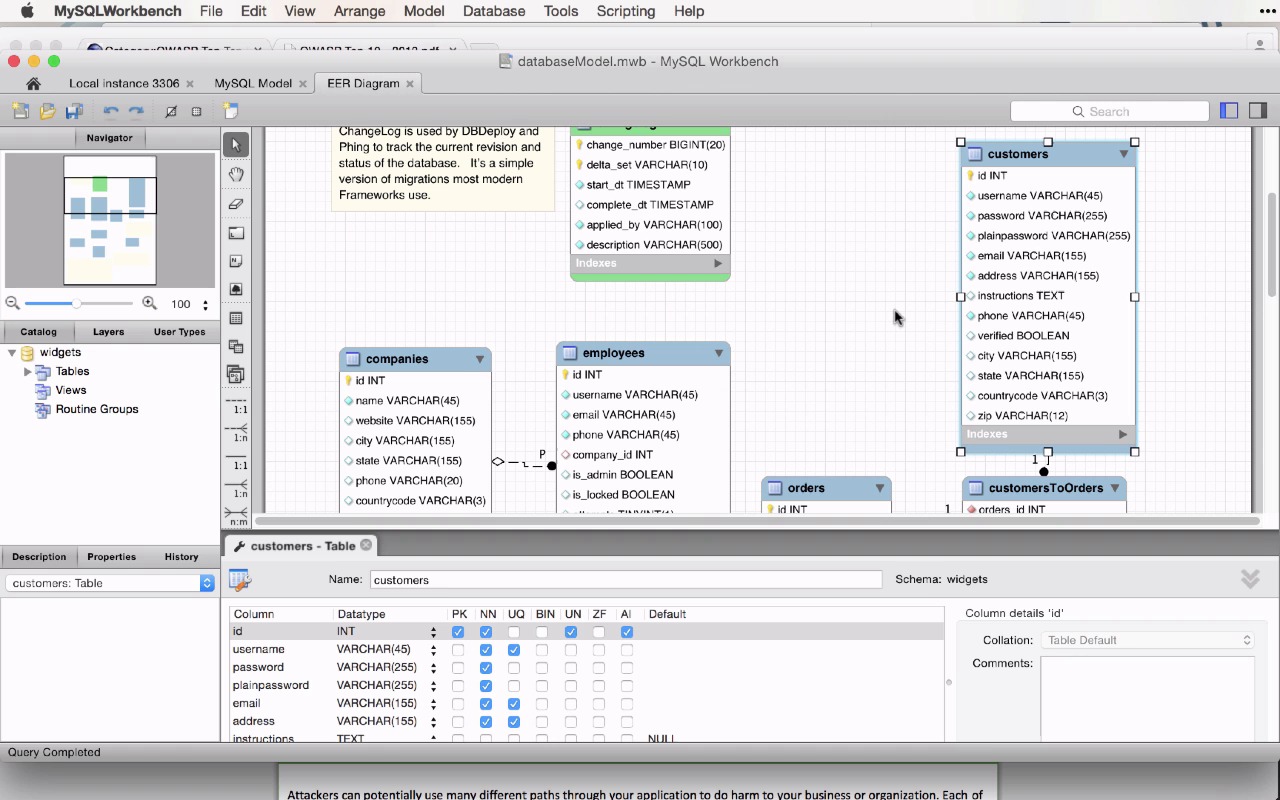This screenshot has width=1280, height=800.
Task: Switch to the User Types tab
Action: [180, 332]
